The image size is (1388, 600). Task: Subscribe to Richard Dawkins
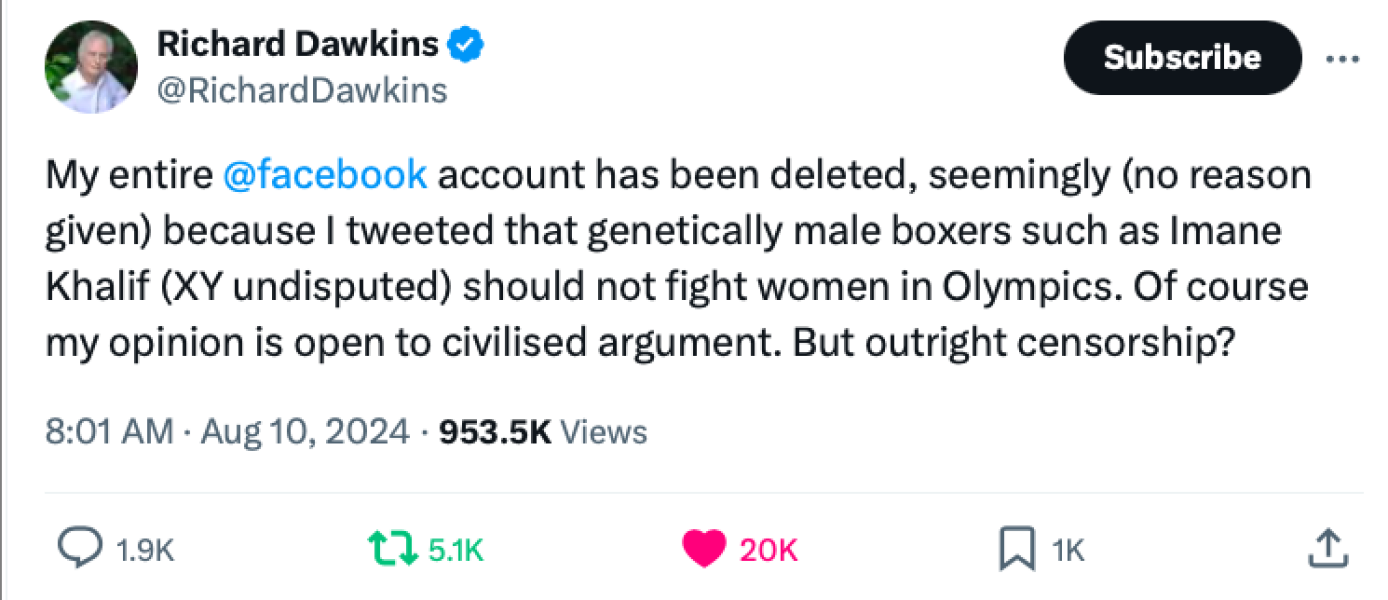tap(1181, 57)
